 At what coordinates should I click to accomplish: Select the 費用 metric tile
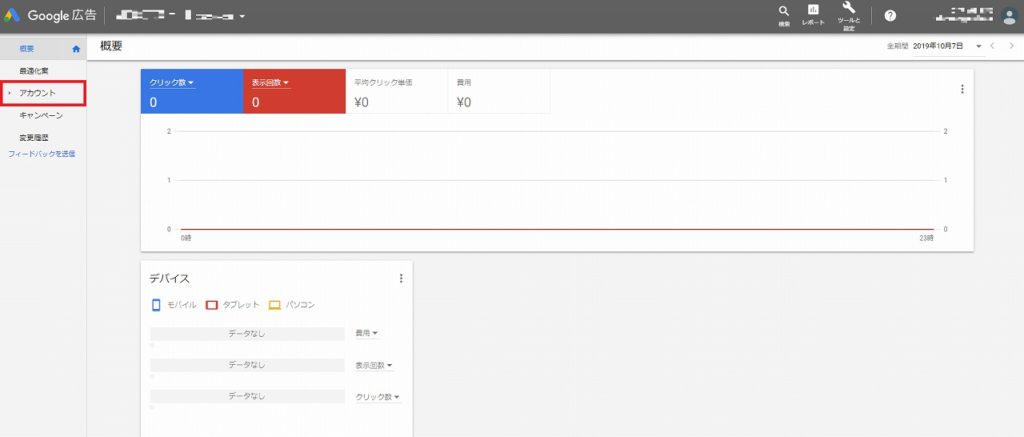pos(499,91)
